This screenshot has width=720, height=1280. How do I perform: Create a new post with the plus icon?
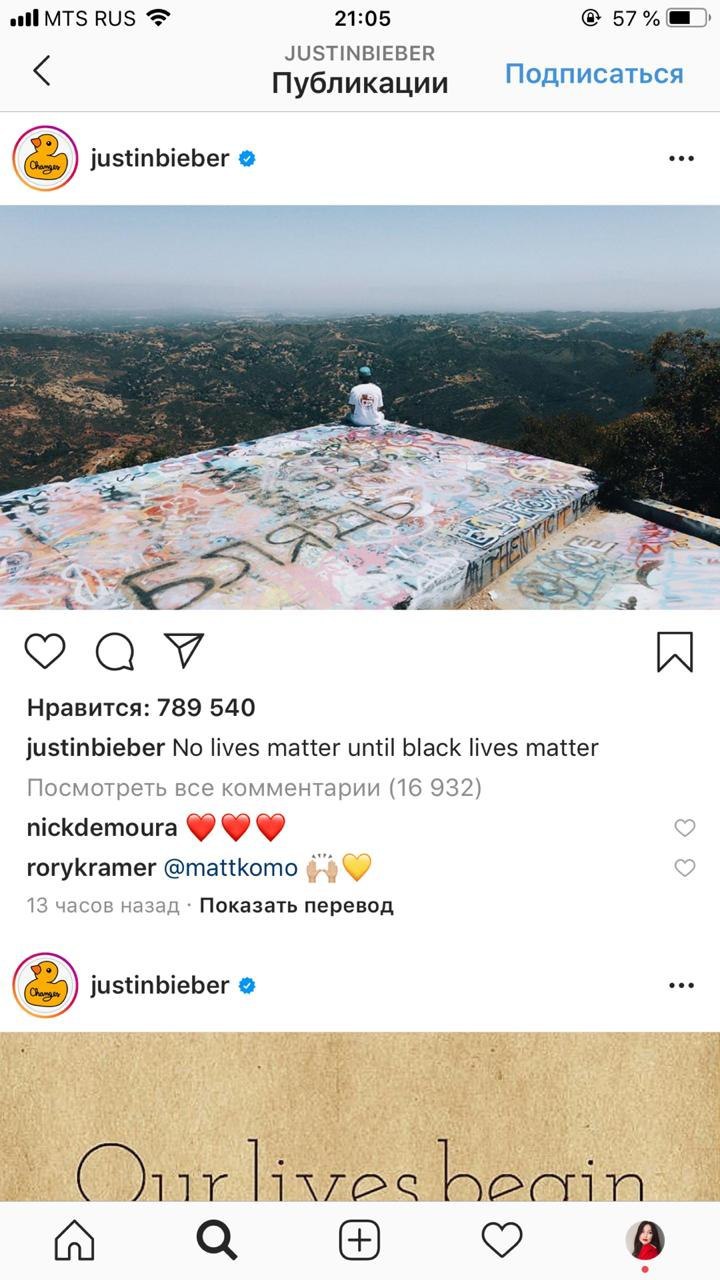pyautogui.click(x=360, y=1241)
